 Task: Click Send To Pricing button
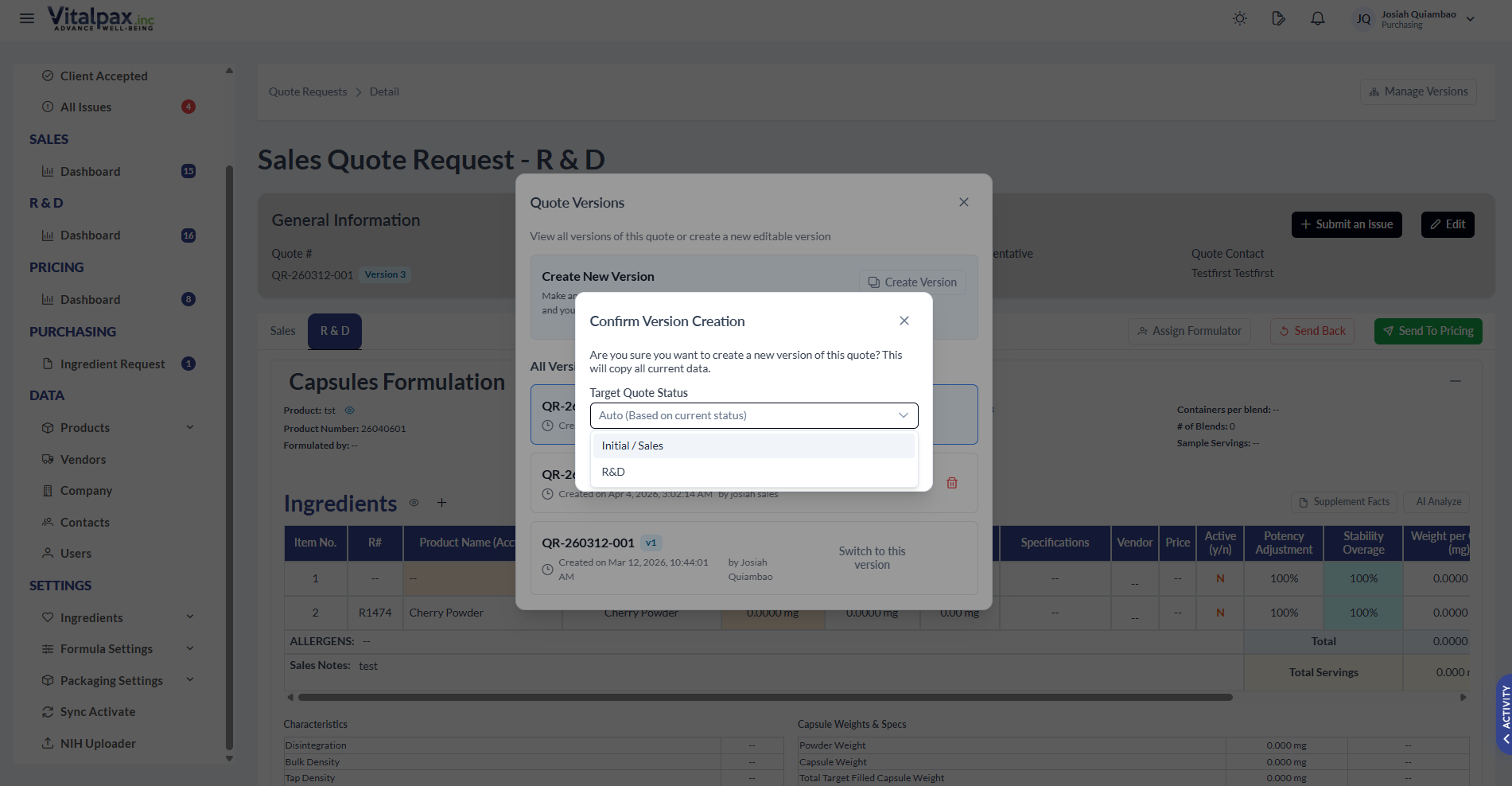(1428, 331)
